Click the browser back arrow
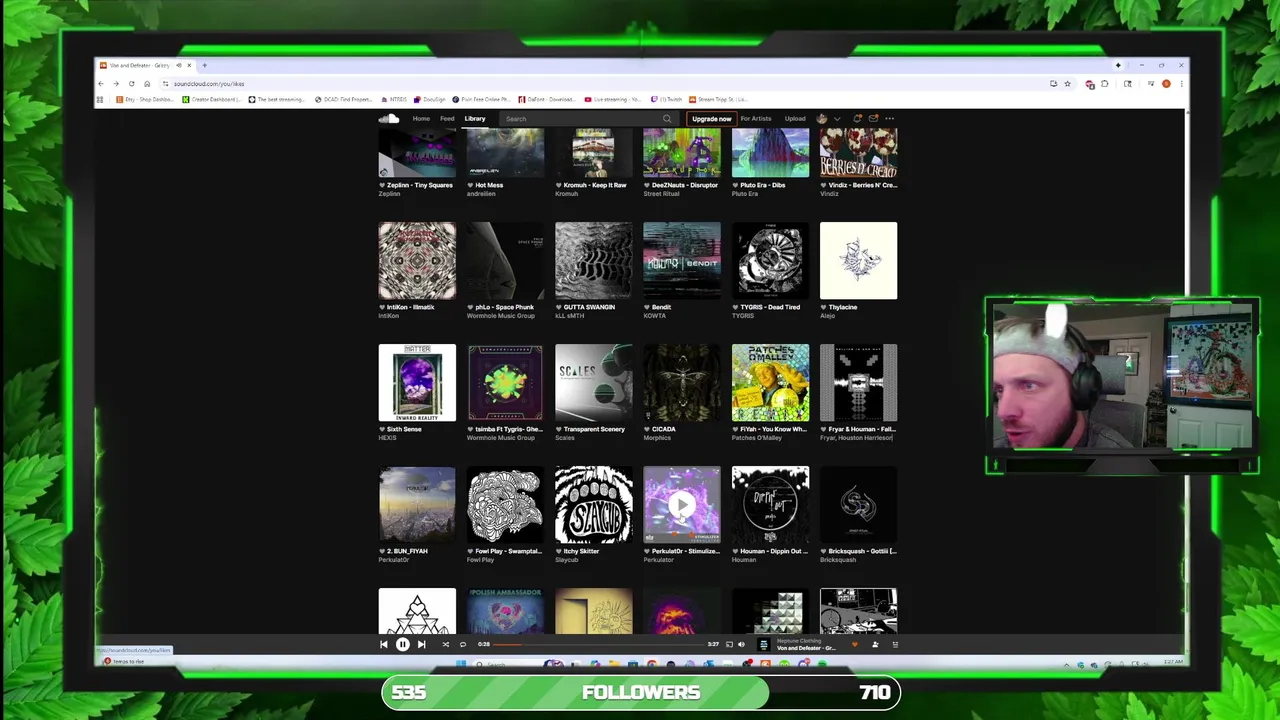The width and height of the screenshot is (1280, 720). click(101, 84)
